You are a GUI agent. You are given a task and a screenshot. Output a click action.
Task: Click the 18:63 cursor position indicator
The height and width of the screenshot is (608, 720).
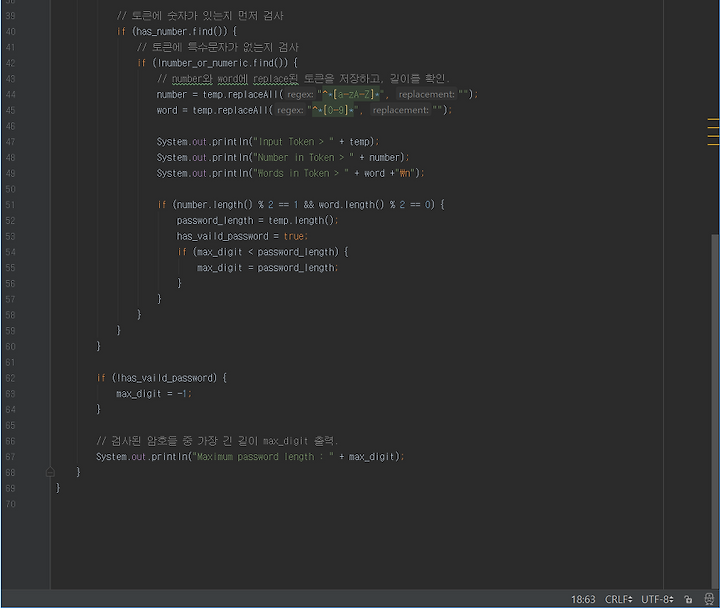(583, 599)
